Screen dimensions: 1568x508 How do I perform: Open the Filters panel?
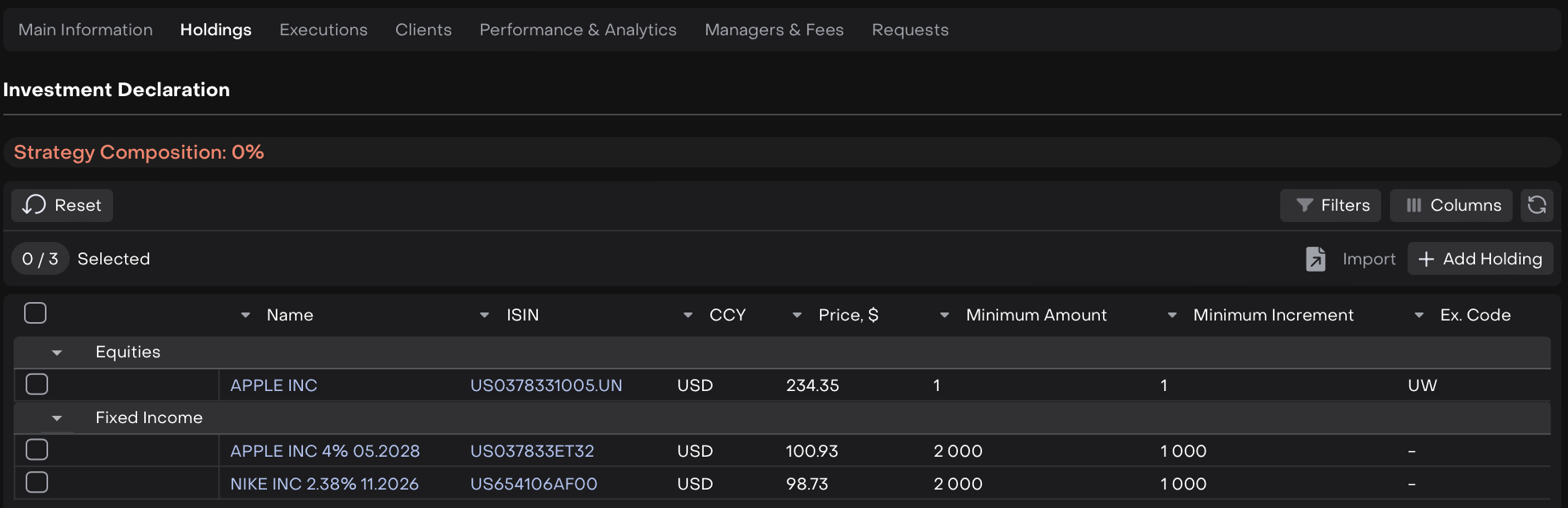1330,205
